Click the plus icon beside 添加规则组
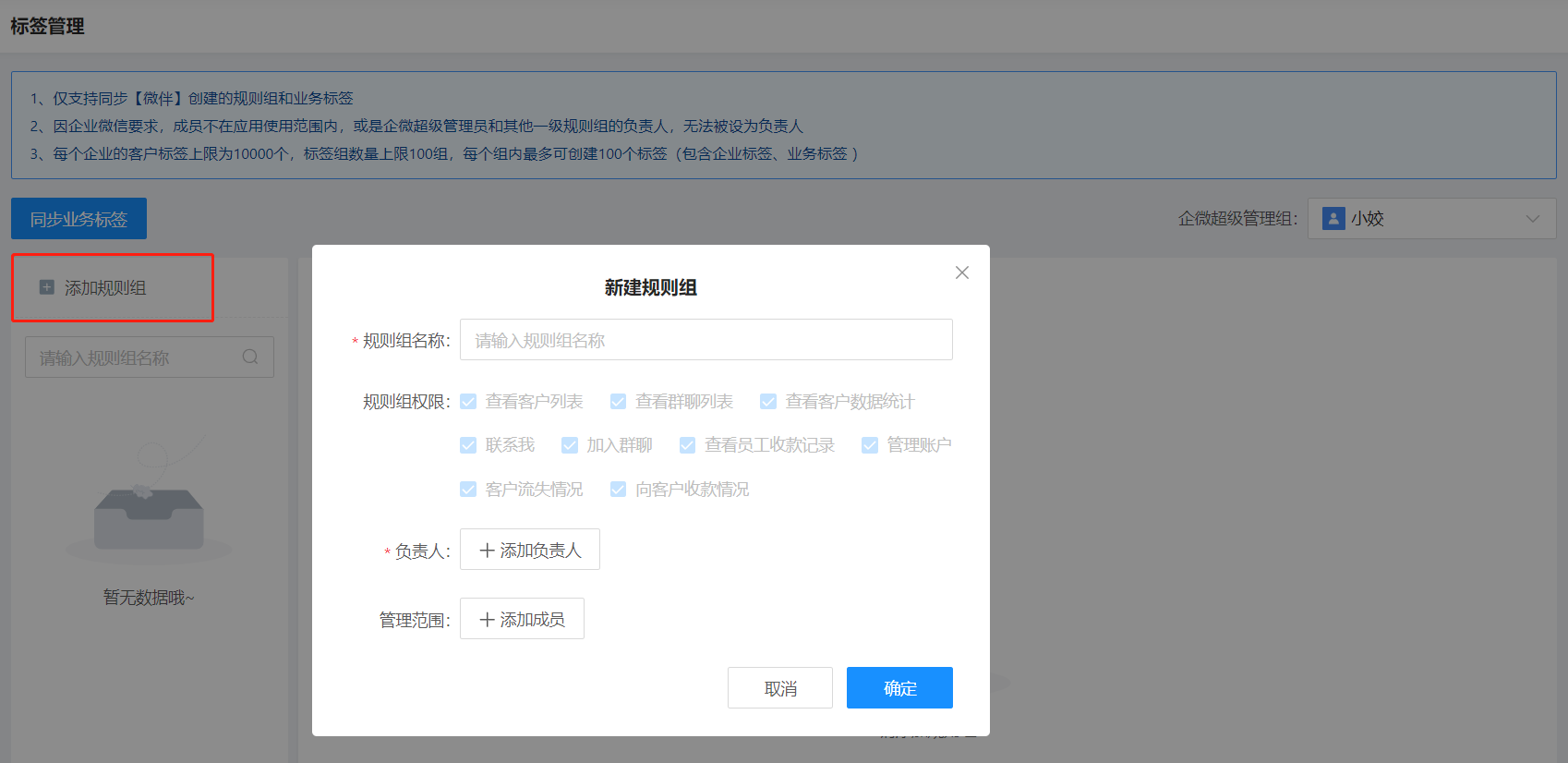Viewport: 1568px width, 763px height. (47, 287)
